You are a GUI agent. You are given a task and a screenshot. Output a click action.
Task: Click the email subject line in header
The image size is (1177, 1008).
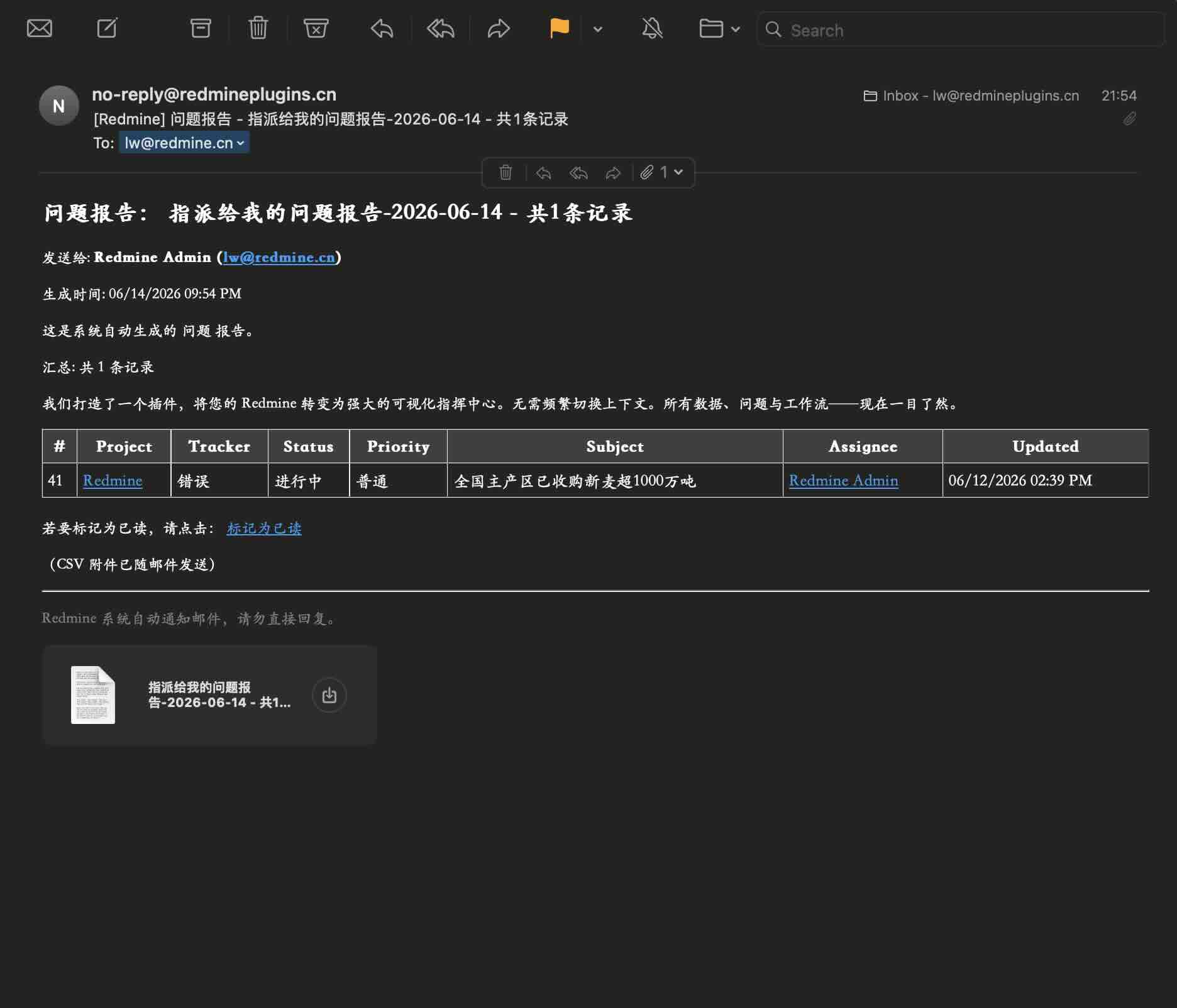(x=331, y=119)
